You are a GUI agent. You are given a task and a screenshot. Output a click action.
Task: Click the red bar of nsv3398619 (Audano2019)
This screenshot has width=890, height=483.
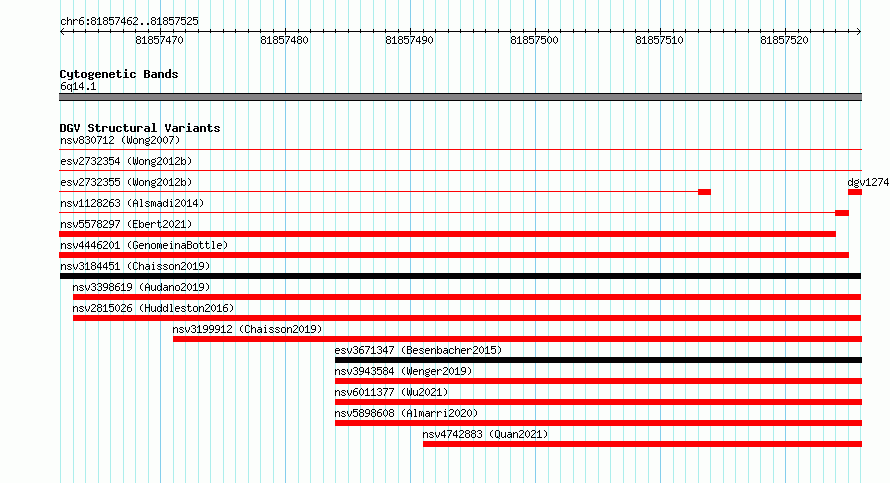point(467,297)
